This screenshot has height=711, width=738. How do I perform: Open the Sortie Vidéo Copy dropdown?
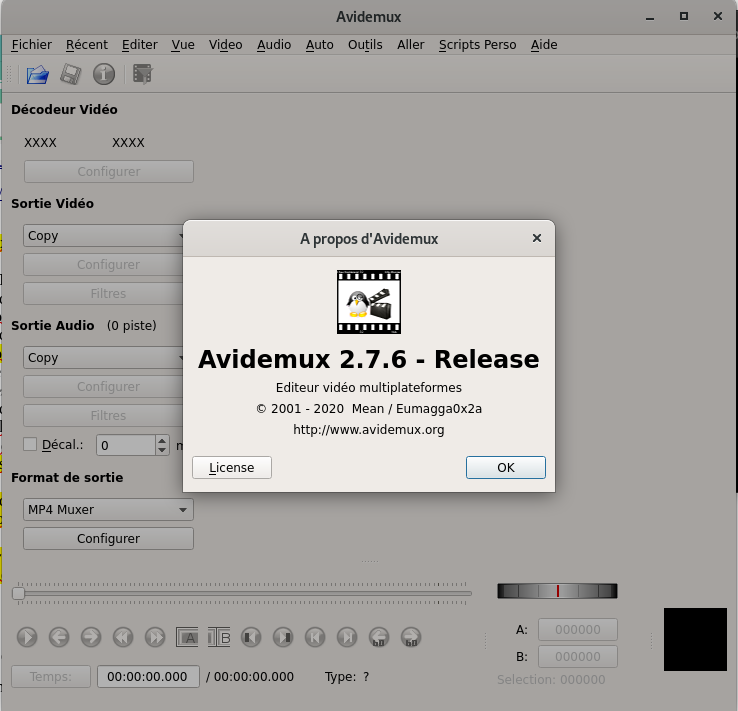103,236
